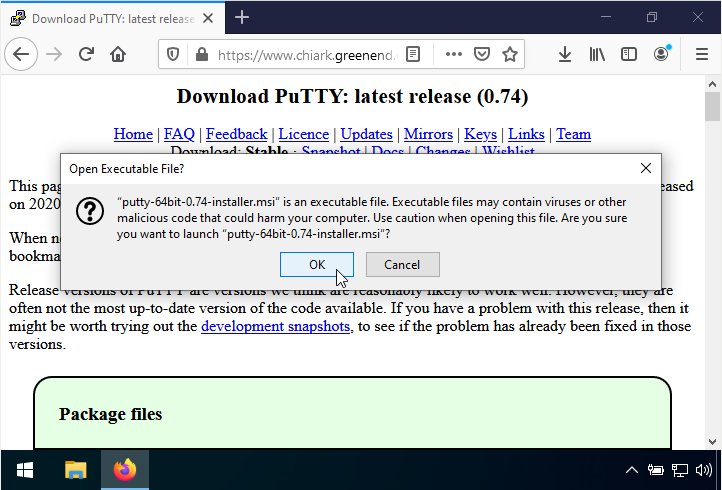Open the Feedback link

[x=236, y=134]
